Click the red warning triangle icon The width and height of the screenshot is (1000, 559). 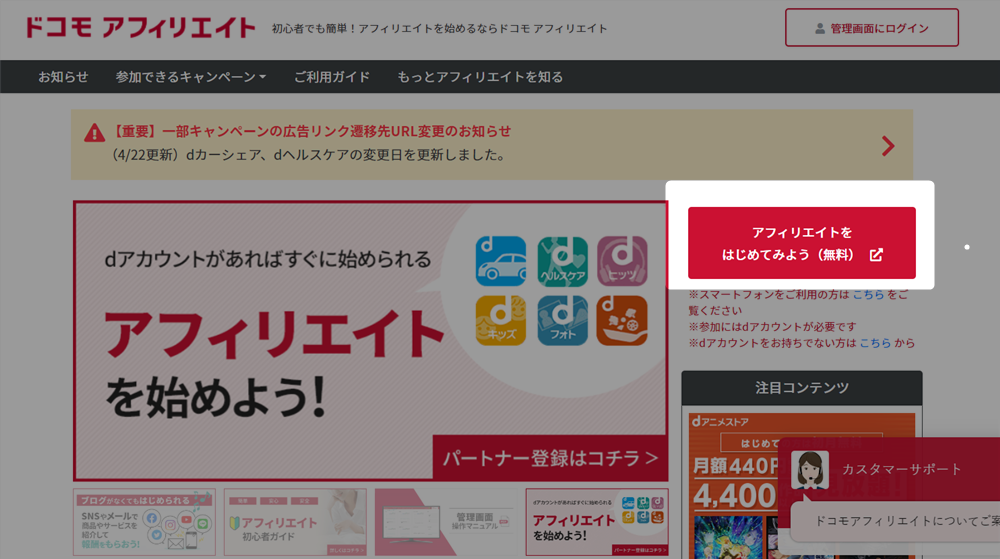tap(94, 133)
